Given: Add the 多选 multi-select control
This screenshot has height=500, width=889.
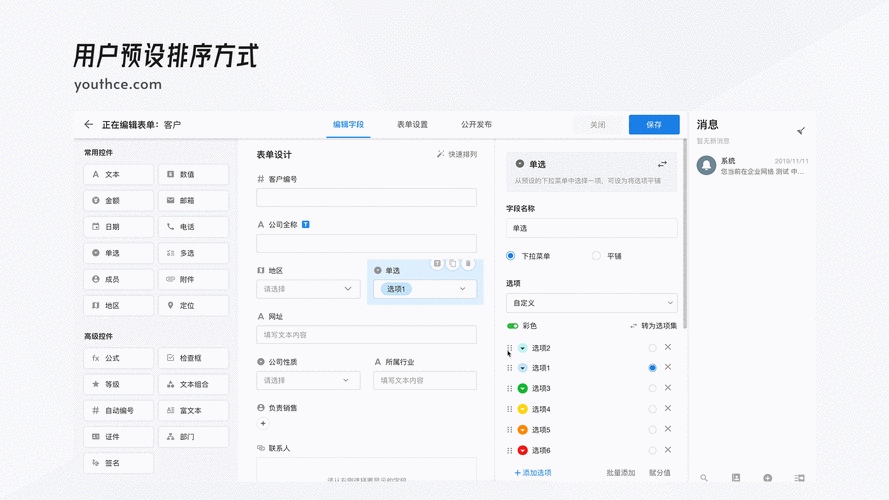Looking at the screenshot, I should [193, 253].
